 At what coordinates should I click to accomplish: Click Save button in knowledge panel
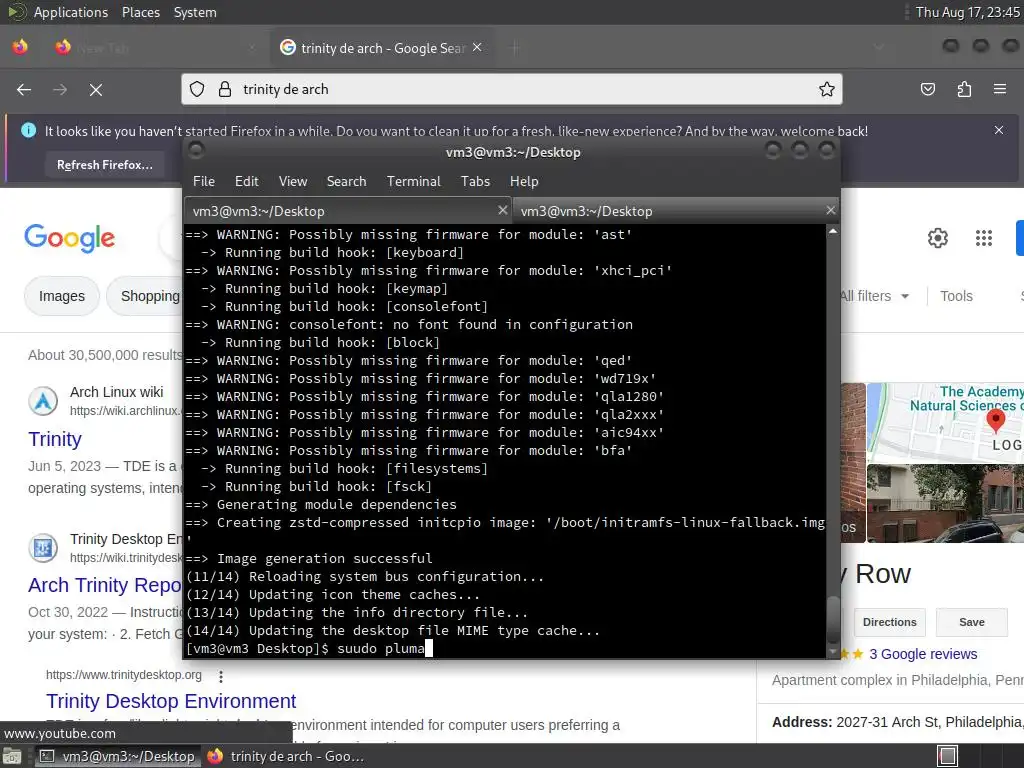tap(972, 622)
